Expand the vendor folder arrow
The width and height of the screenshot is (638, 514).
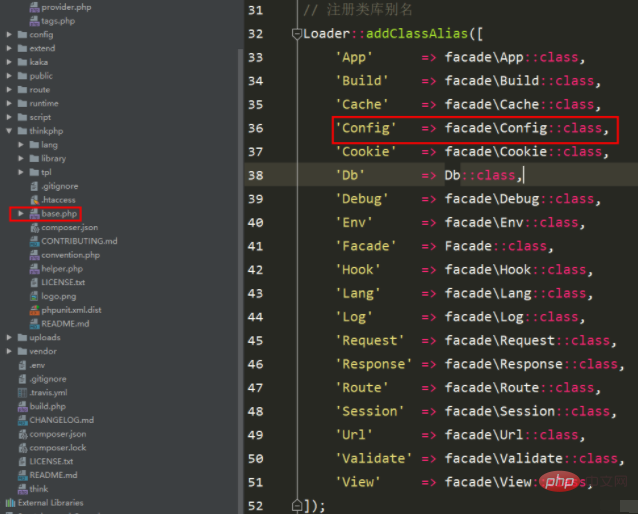pyautogui.click(x=9, y=351)
